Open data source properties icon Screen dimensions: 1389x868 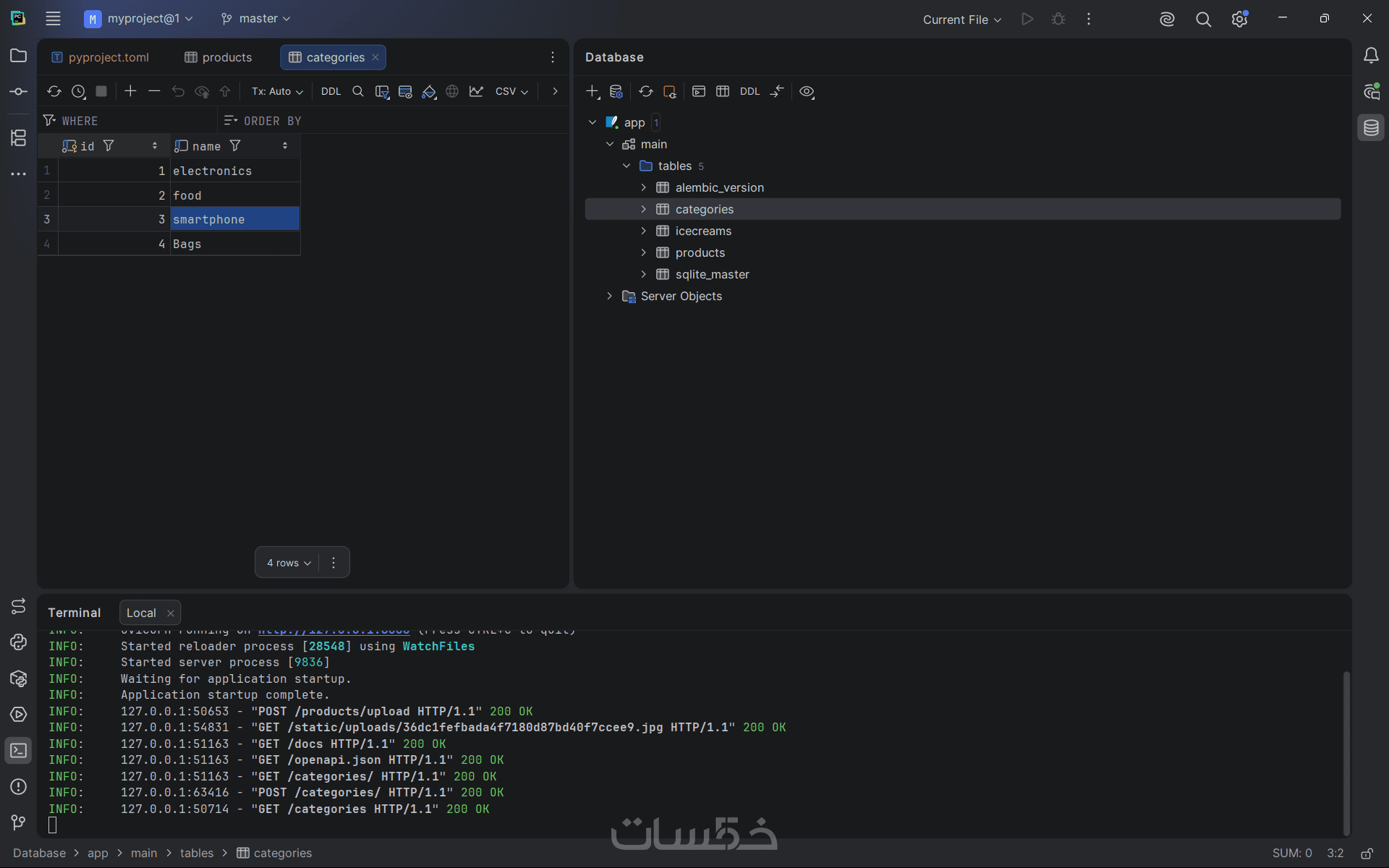pos(616,91)
